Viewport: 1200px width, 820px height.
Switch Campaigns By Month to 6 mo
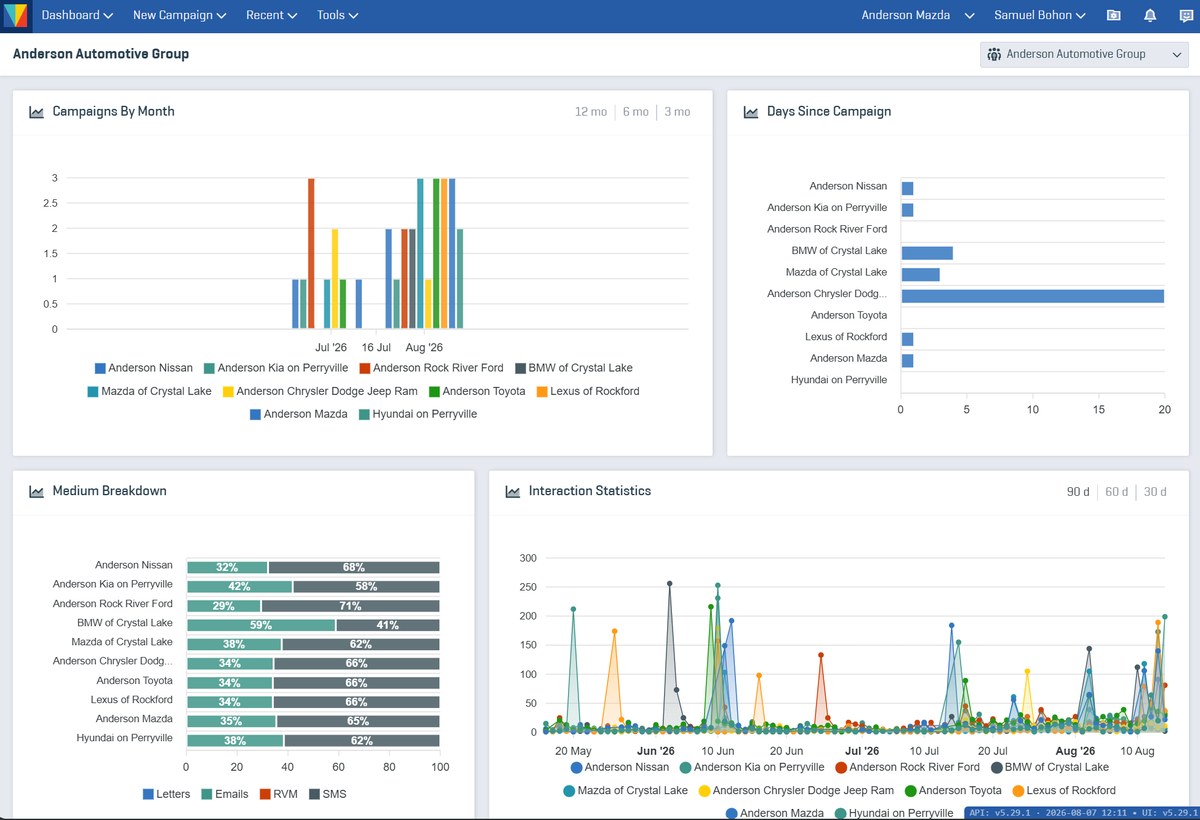(x=635, y=112)
